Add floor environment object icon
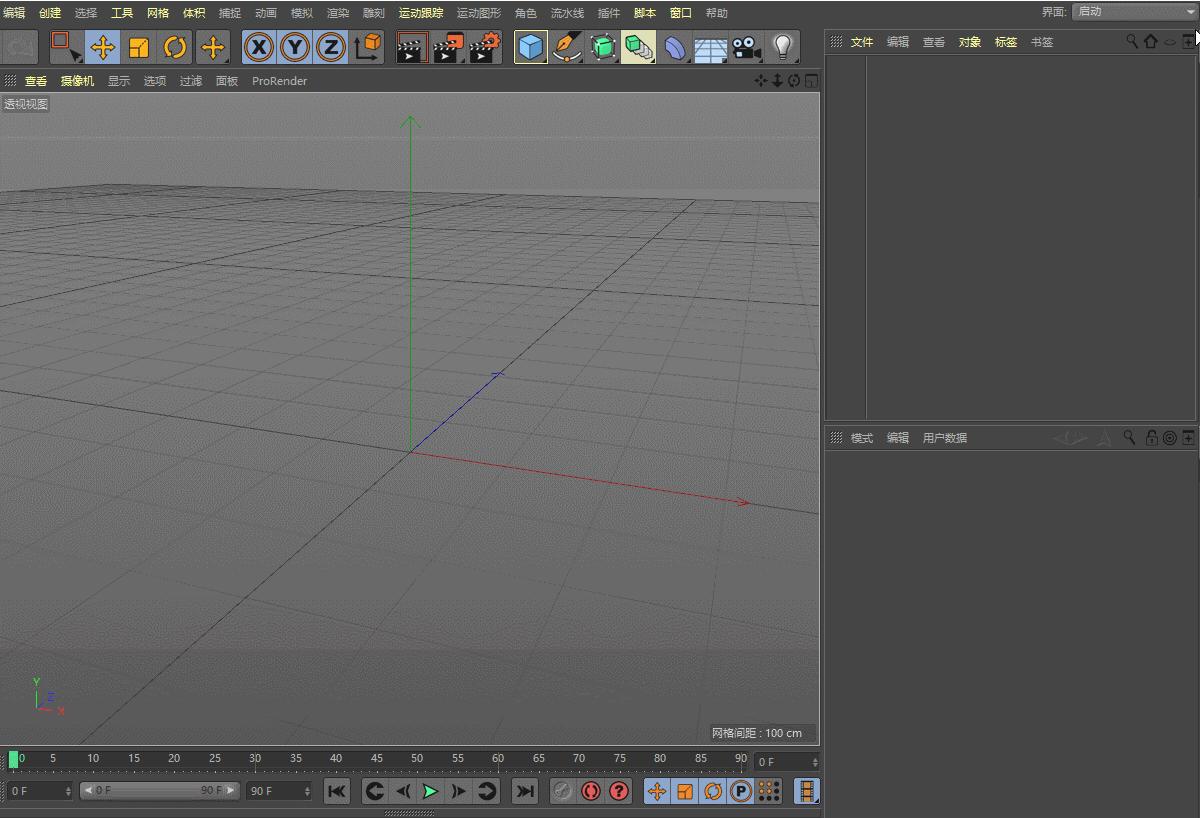 click(x=711, y=47)
